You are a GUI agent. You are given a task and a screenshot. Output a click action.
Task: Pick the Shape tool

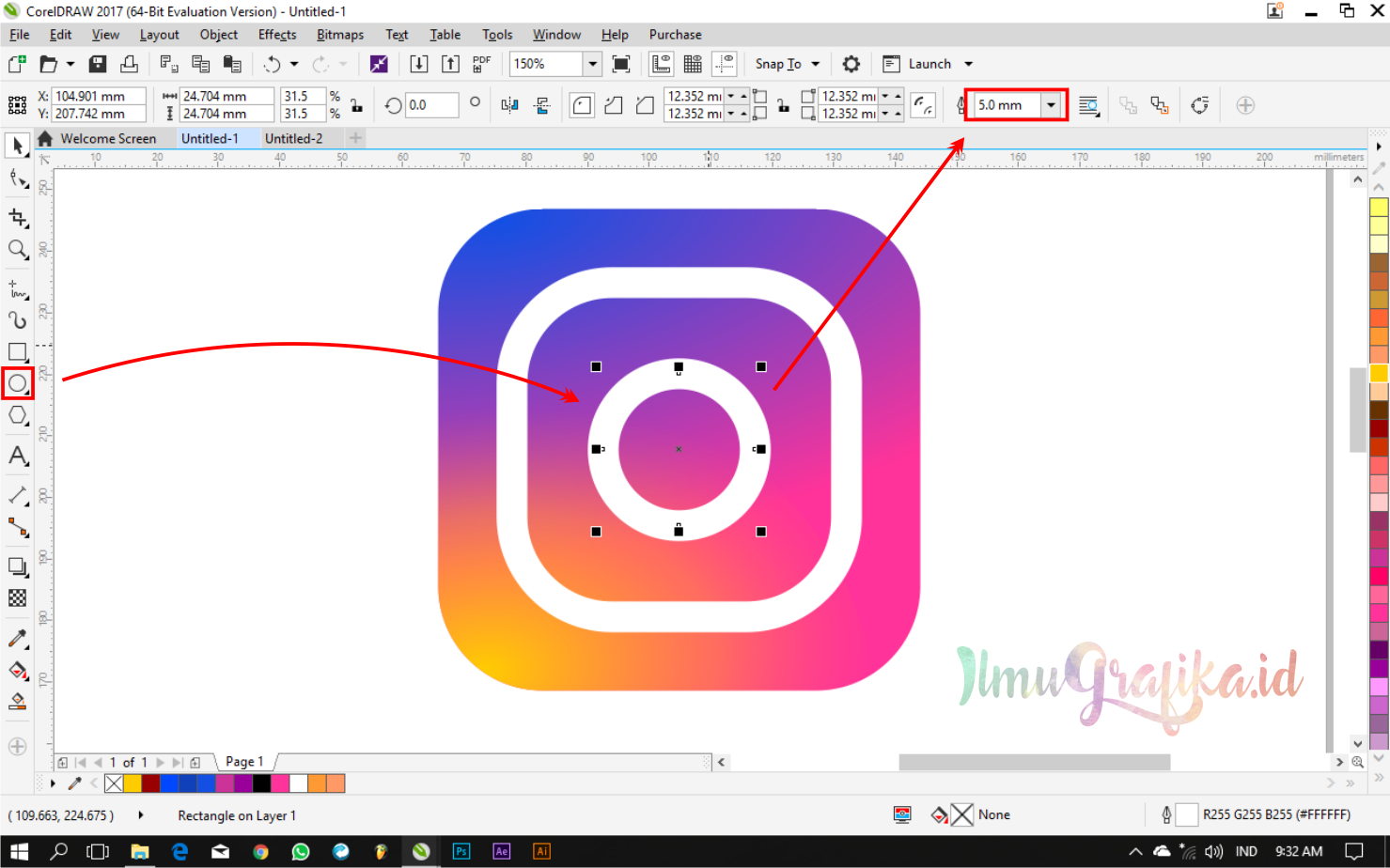click(x=17, y=178)
